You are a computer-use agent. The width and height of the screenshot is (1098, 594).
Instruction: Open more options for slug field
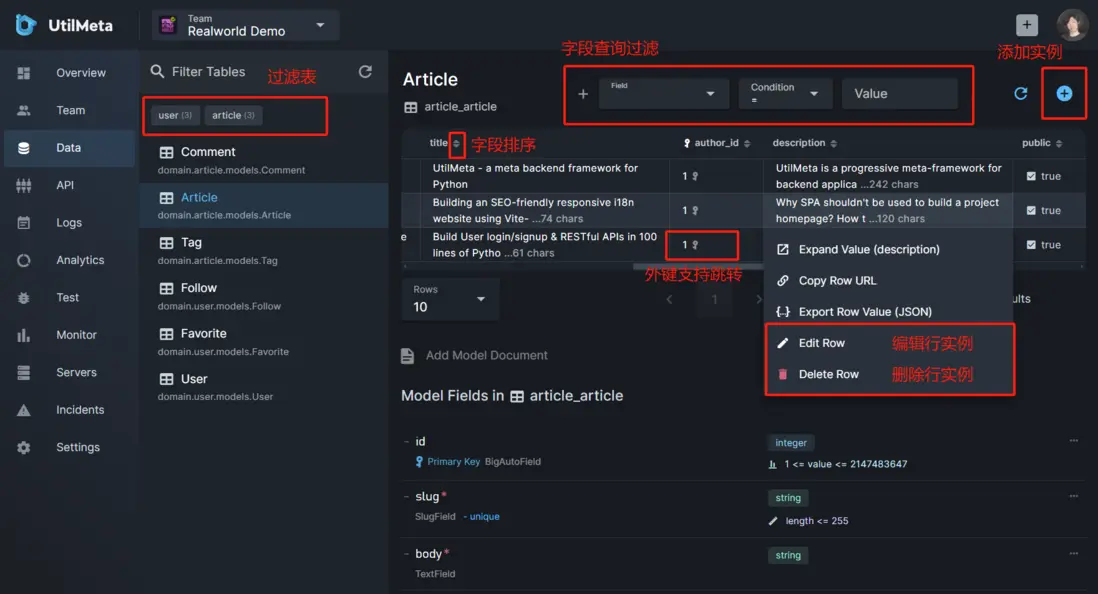(1073, 497)
